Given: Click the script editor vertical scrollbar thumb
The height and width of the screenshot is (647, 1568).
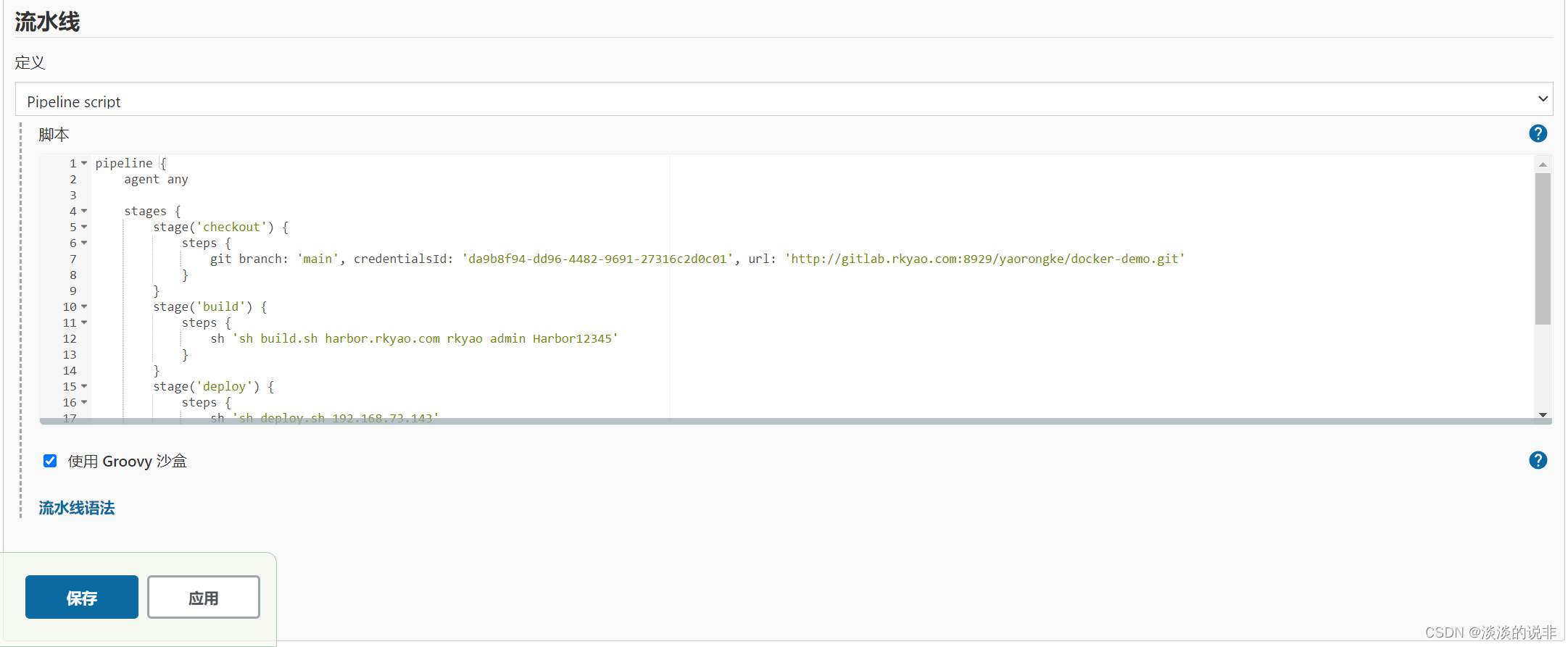Looking at the screenshot, I should (x=1543, y=249).
